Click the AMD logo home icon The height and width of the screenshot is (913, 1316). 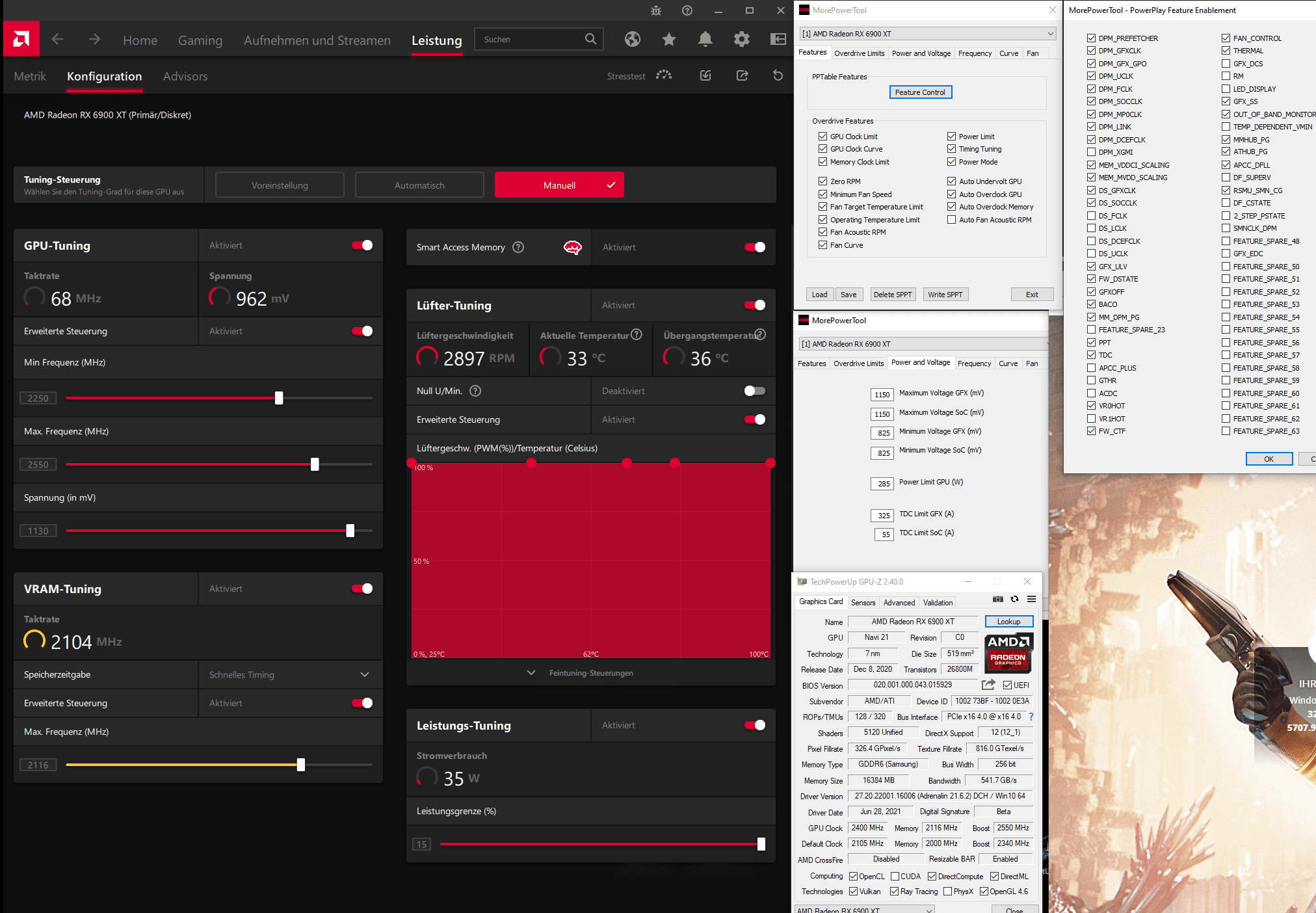(21, 40)
